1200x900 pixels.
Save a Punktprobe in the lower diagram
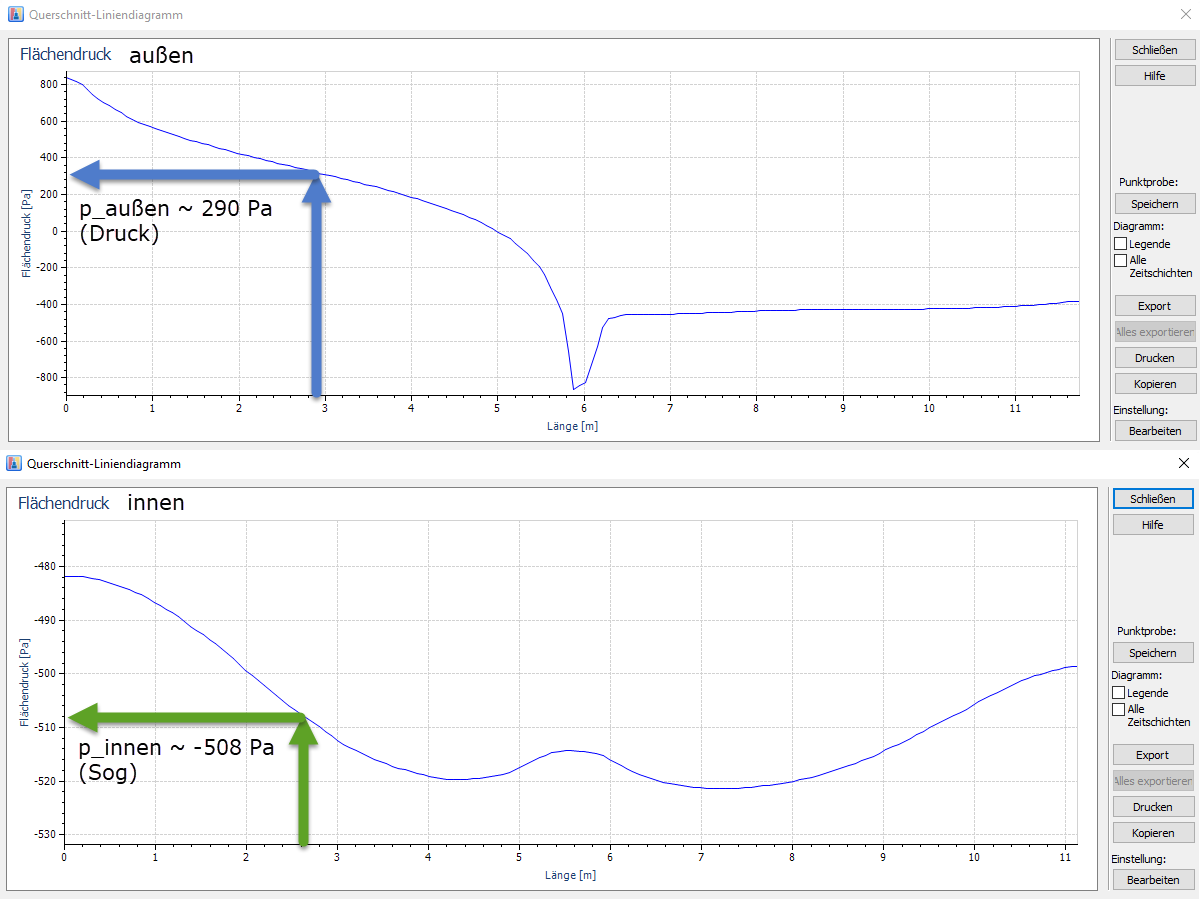click(x=1152, y=652)
